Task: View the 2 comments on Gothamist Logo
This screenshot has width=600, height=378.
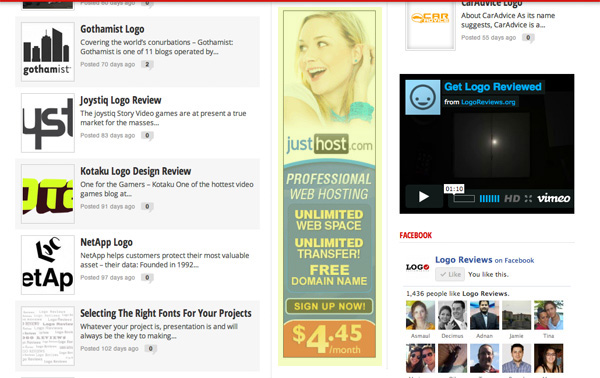Action: click(147, 65)
